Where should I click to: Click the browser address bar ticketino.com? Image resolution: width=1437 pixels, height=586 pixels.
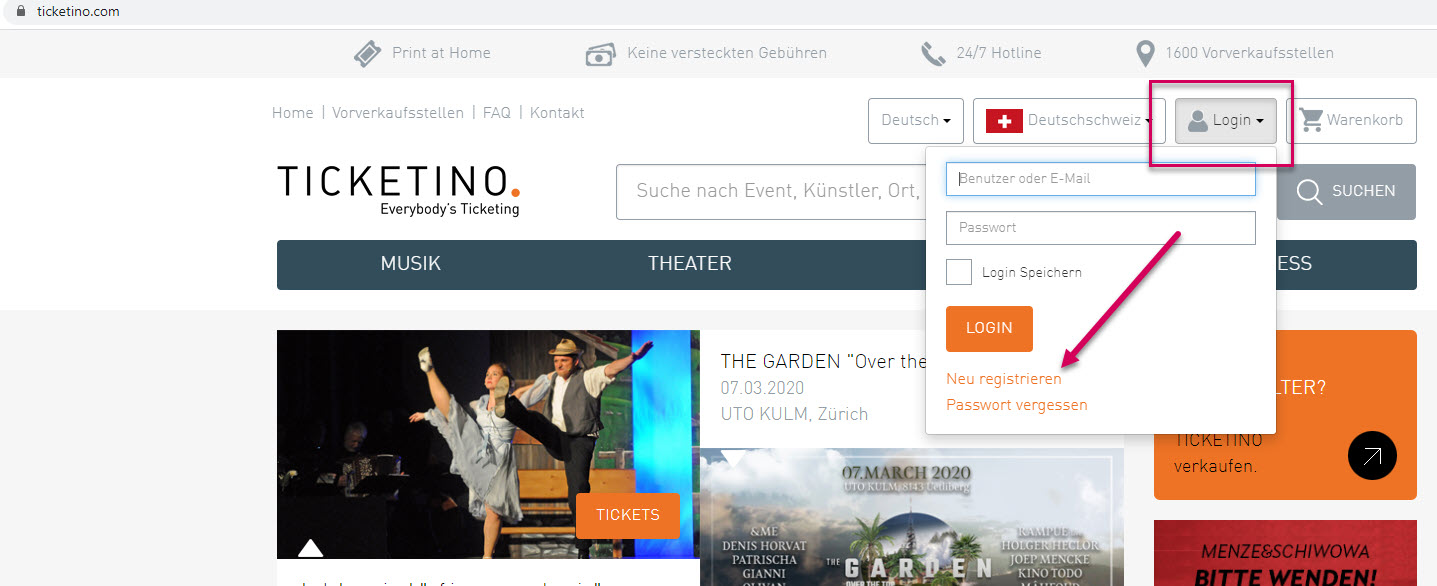(x=78, y=12)
